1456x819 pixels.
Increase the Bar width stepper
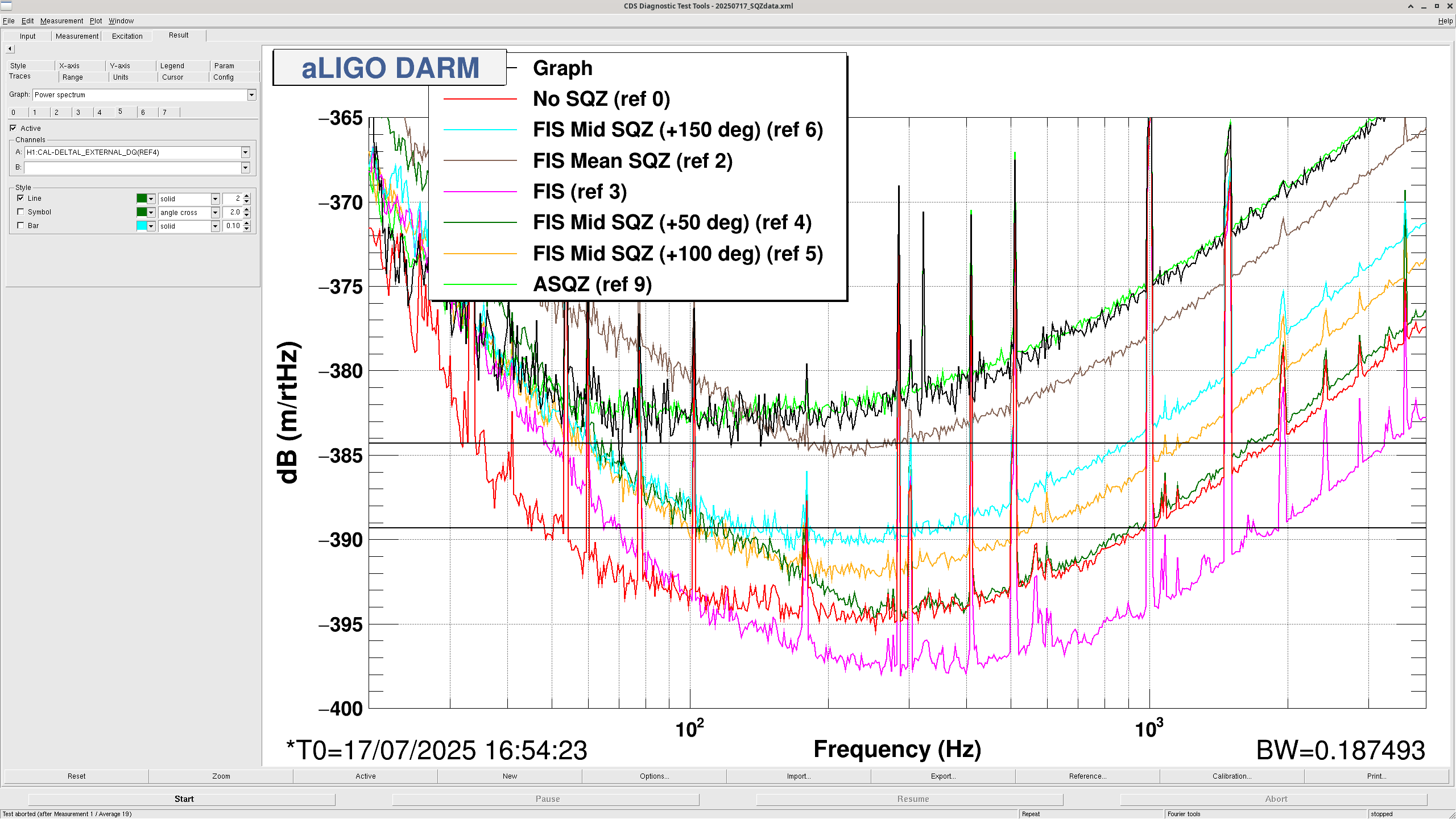[x=247, y=223]
